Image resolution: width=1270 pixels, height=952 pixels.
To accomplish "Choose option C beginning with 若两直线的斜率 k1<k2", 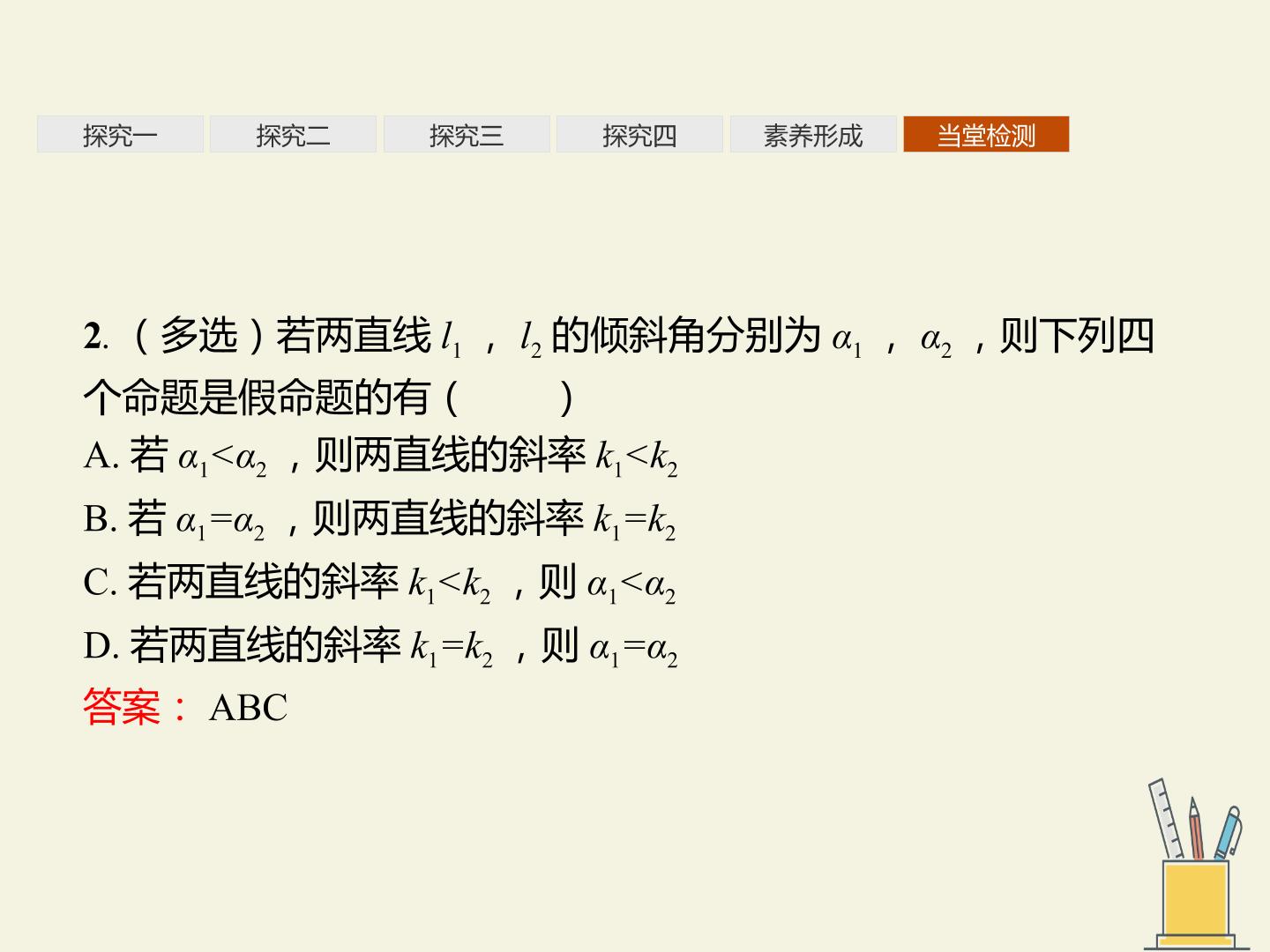I will [x=379, y=583].
